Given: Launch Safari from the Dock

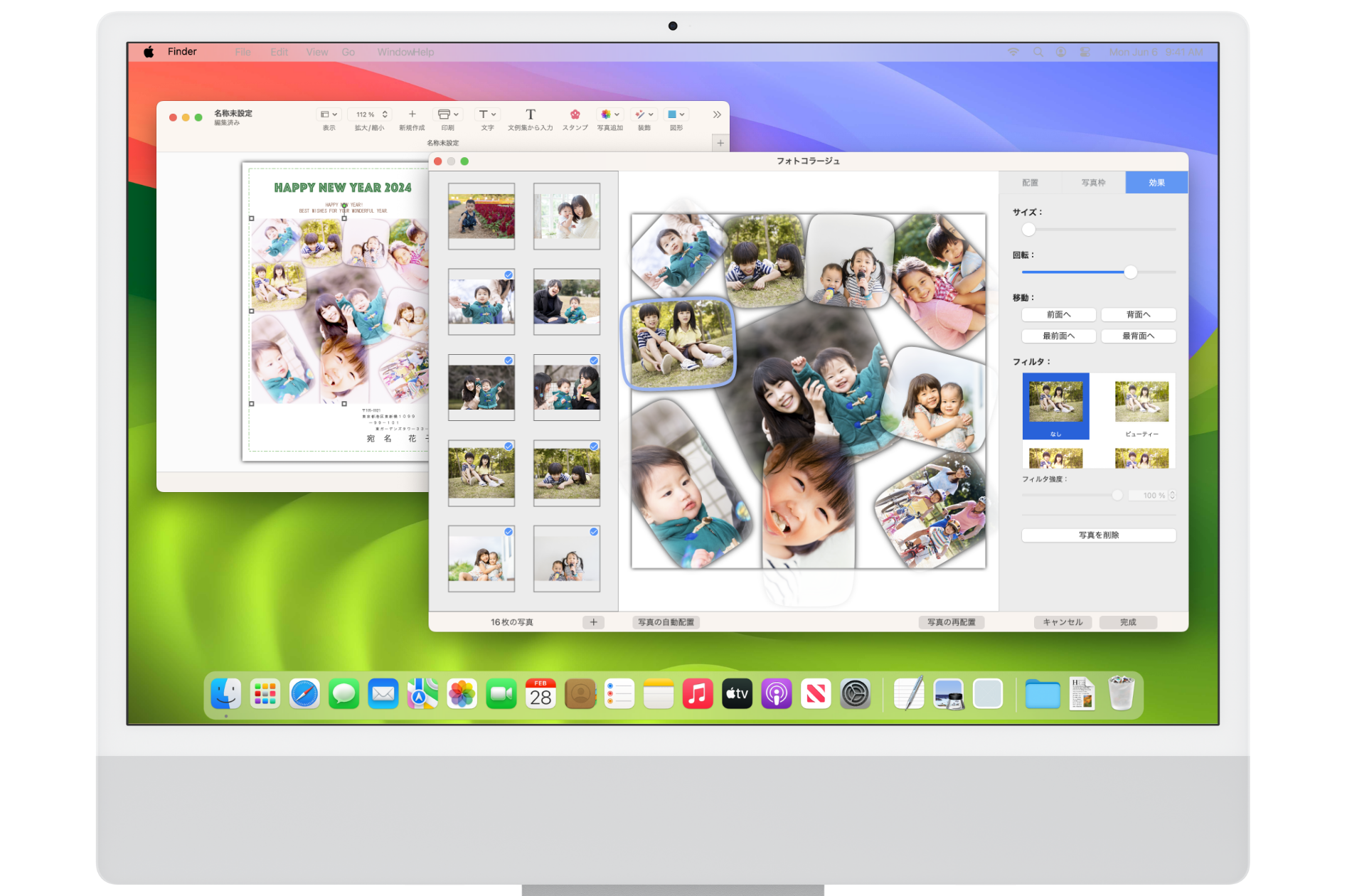Looking at the screenshot, I should [304, 693].
